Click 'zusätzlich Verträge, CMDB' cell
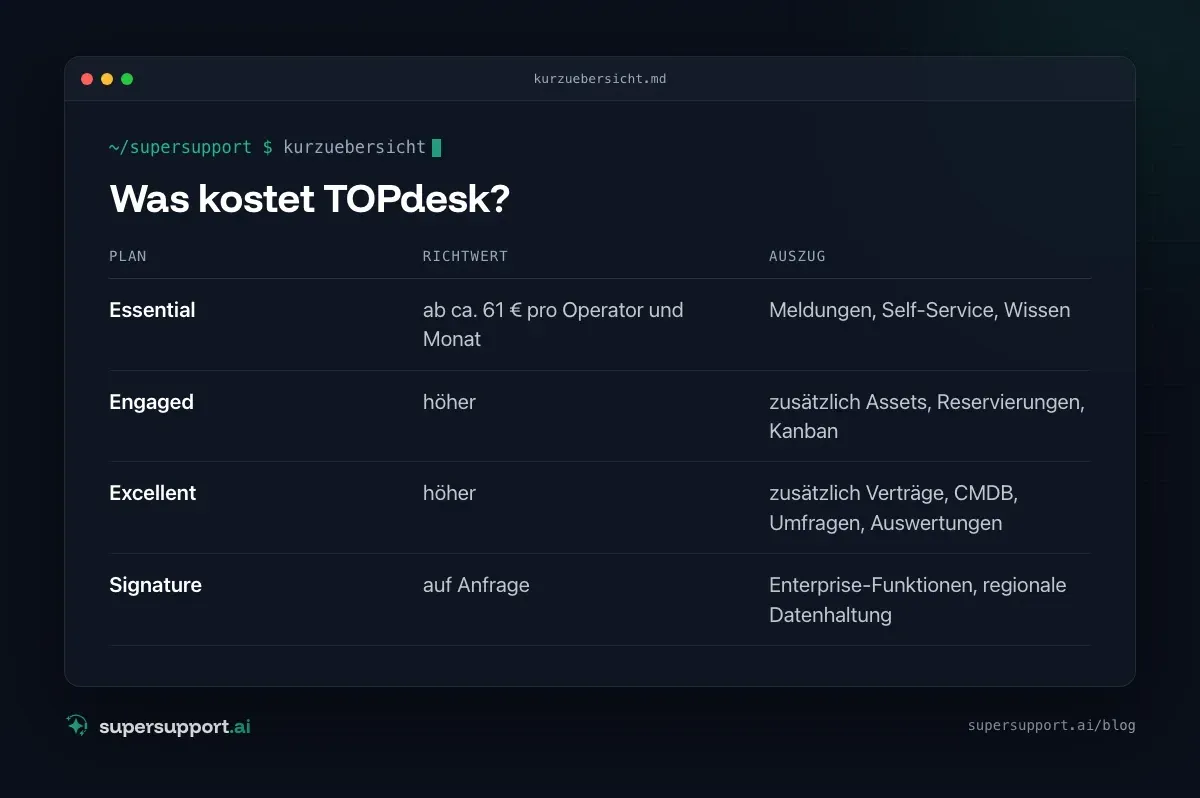The width and height of the screenshot is (1200, 798). click(x=893, y=508)
